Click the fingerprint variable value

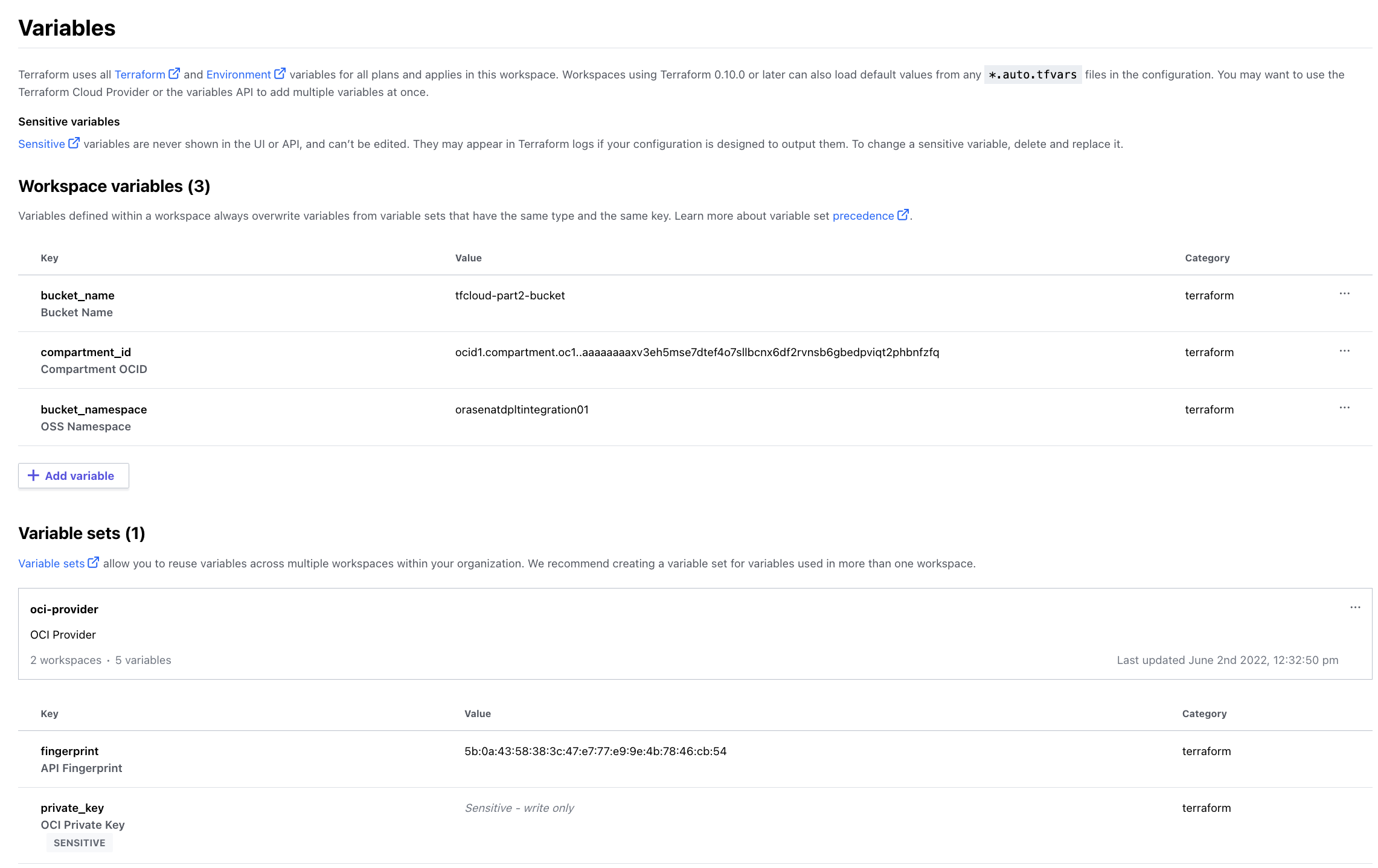click(x=595, y=751)
